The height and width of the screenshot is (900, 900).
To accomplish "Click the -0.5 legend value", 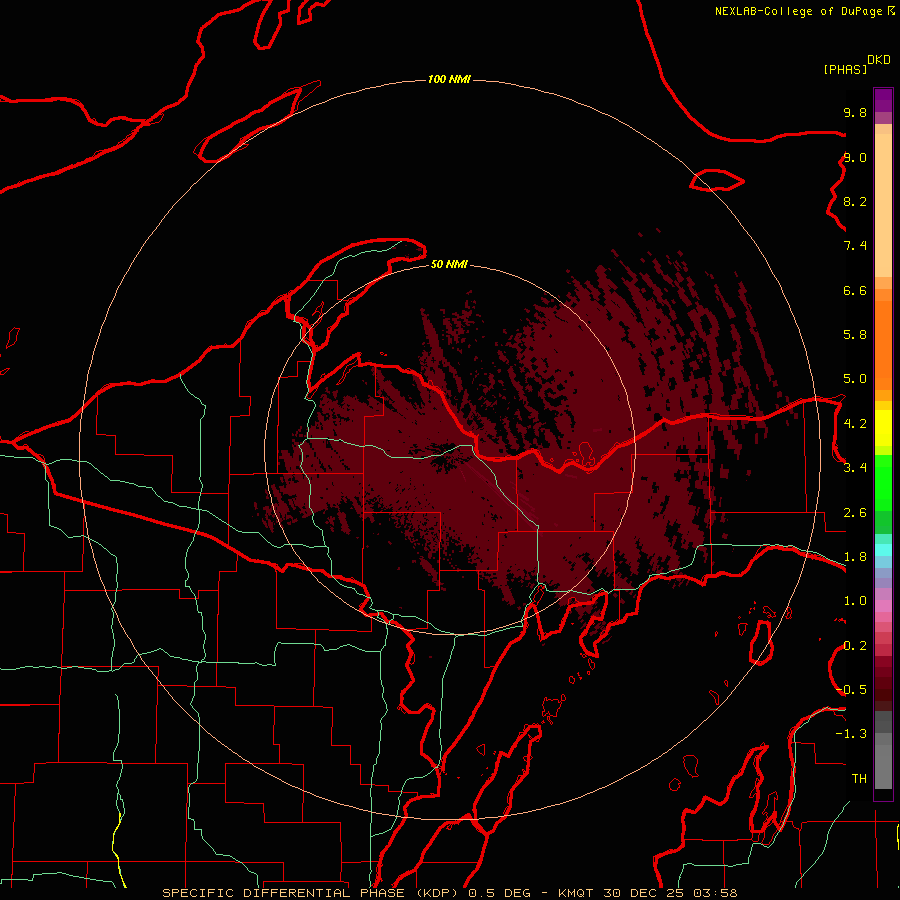I will point(851,690).
